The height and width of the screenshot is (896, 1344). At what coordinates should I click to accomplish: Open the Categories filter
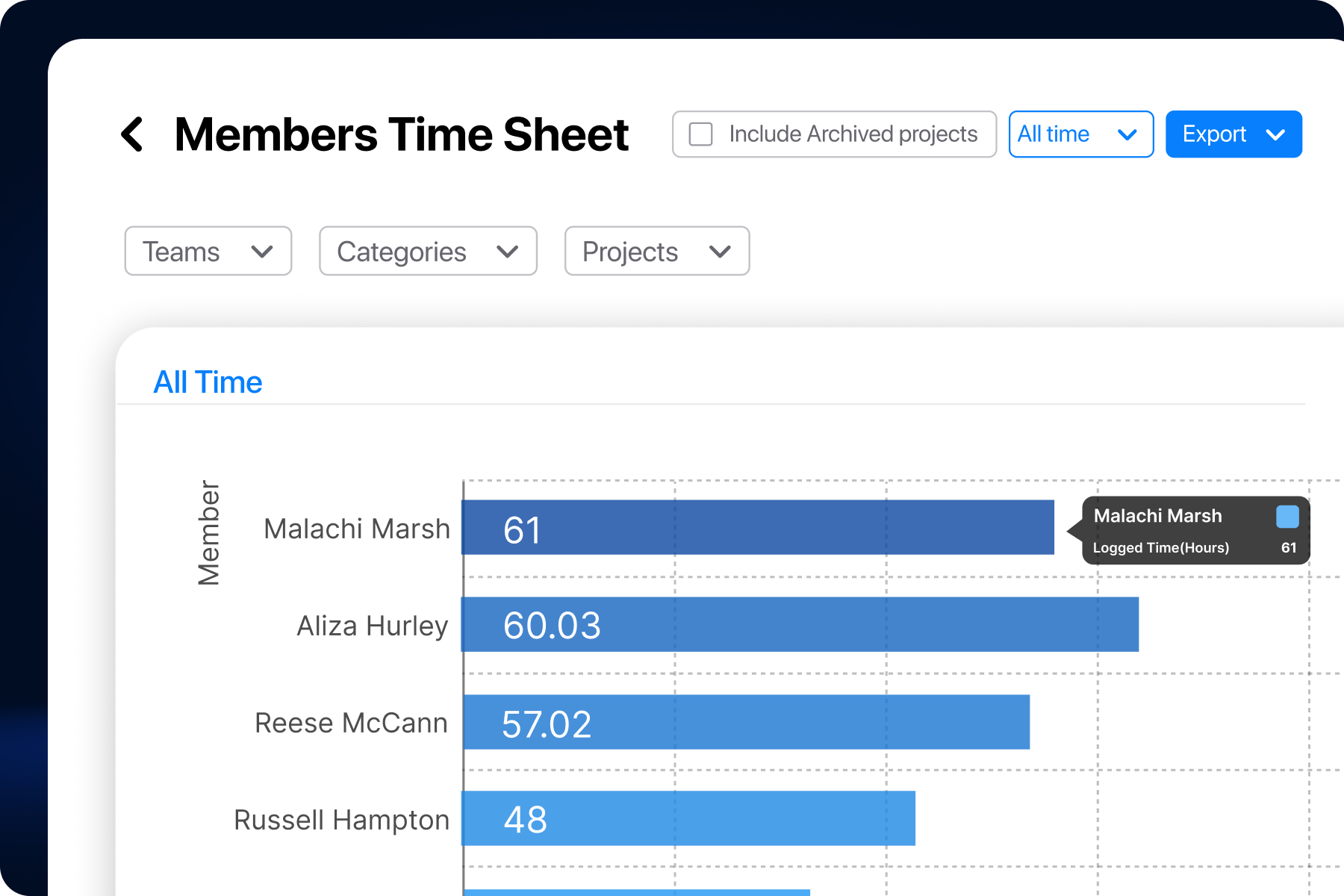[427, 252]
